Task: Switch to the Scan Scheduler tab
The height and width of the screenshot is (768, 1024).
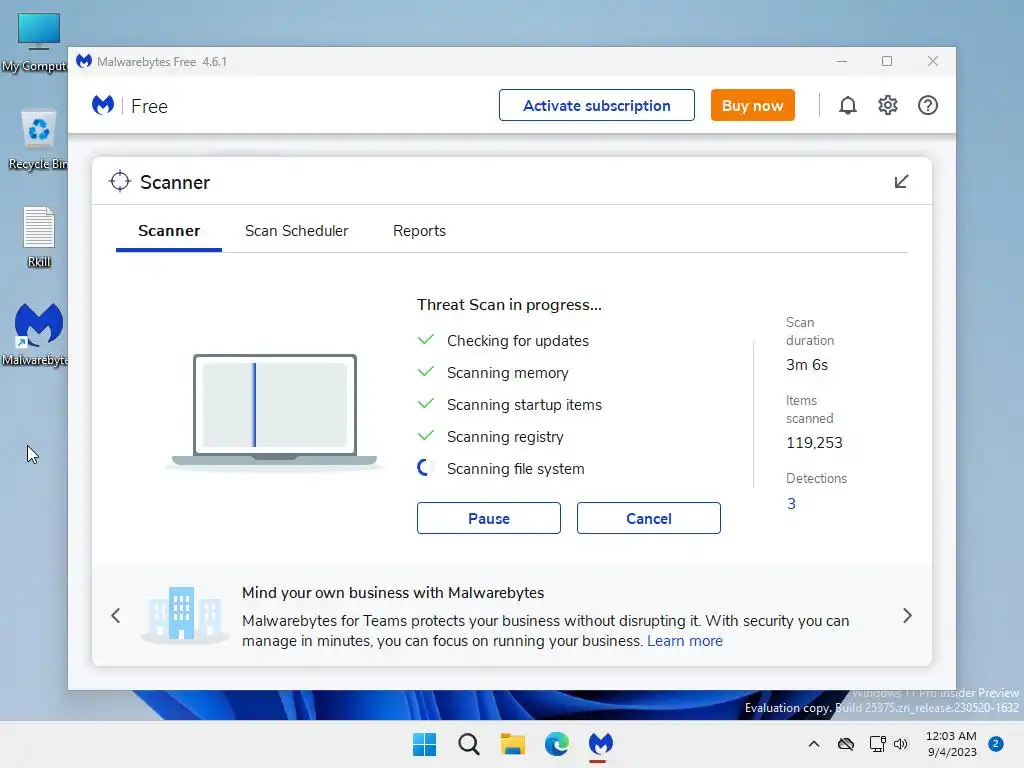Action: (x=296, y=231)
